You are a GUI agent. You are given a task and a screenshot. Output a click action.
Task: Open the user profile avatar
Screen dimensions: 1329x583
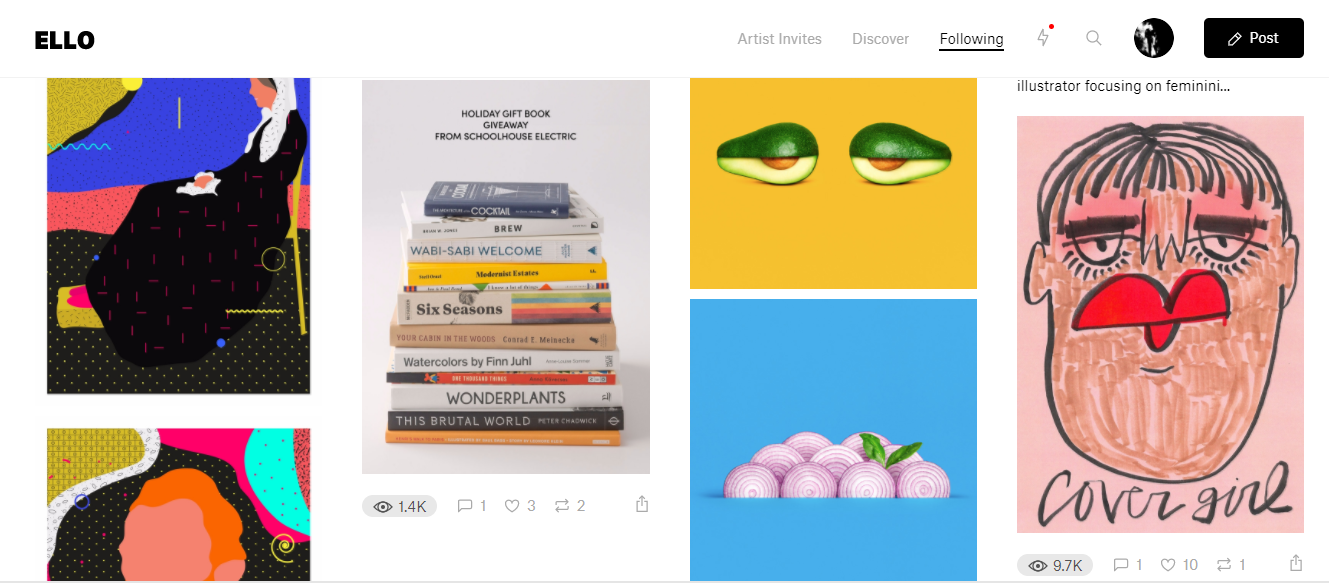pyautogui.click(x=1154, y=38)
